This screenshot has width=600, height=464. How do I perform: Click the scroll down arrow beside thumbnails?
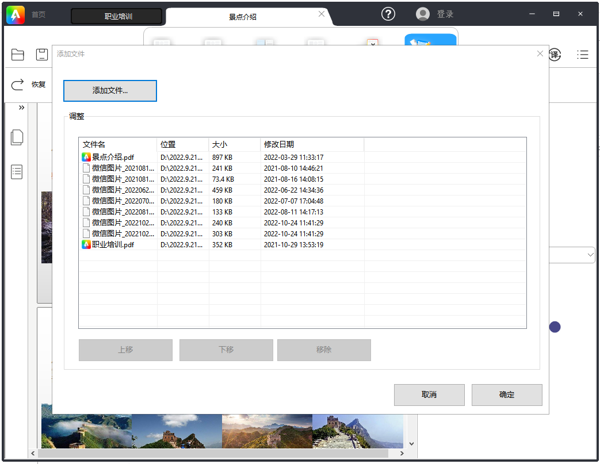[411, 441]
